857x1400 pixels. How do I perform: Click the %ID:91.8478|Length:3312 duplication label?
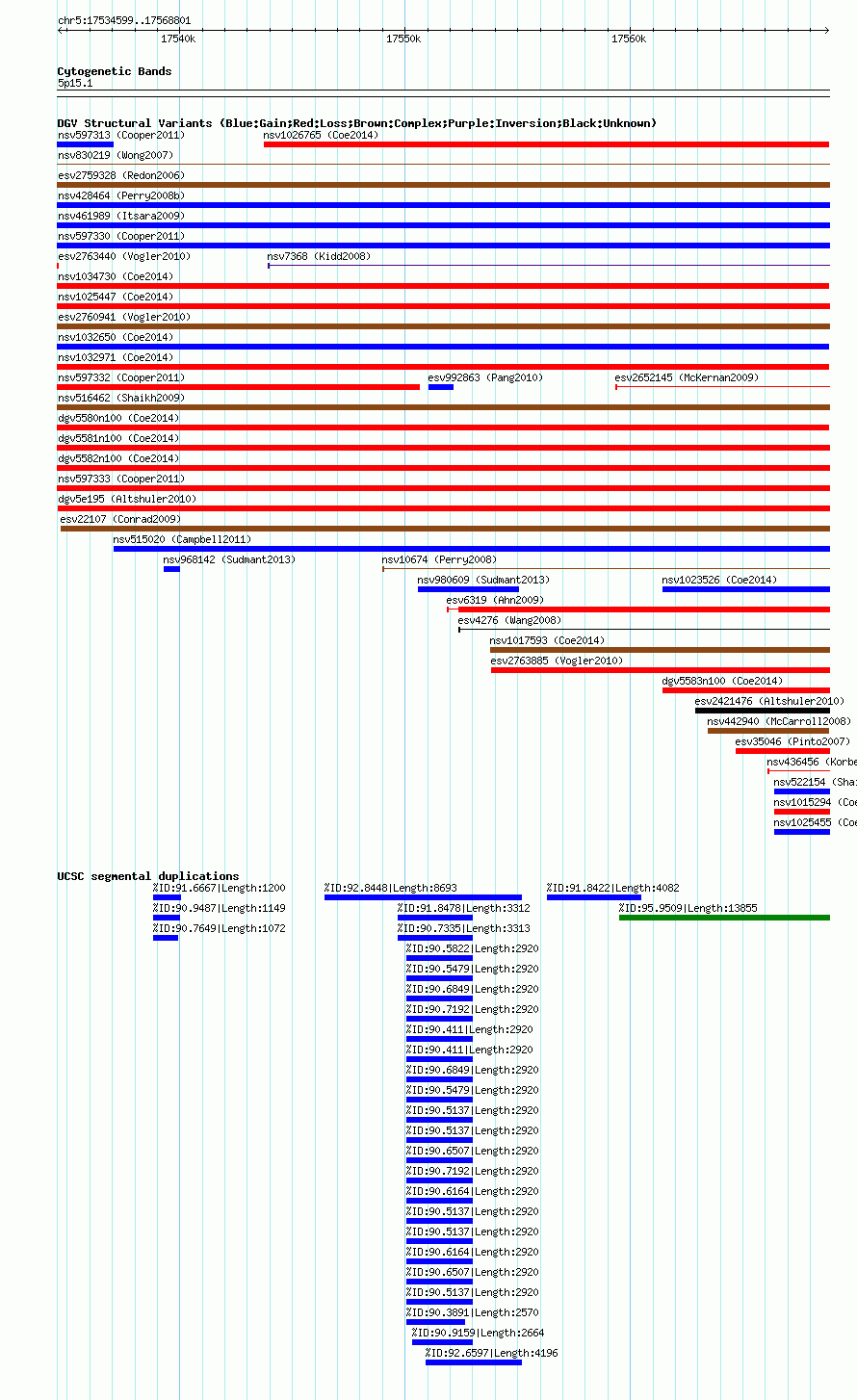463,909
